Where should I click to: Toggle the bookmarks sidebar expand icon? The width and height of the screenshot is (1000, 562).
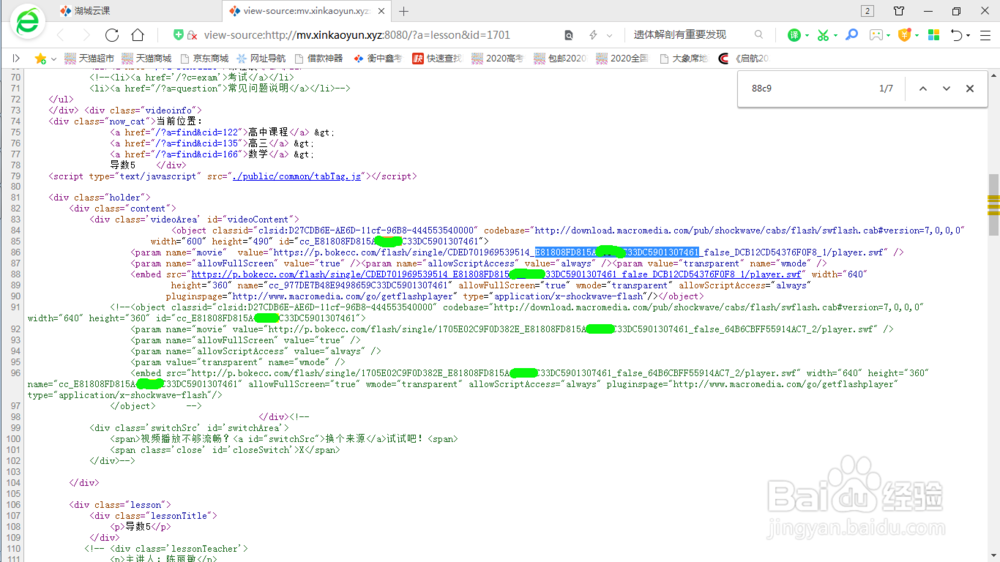pos(16,58)
